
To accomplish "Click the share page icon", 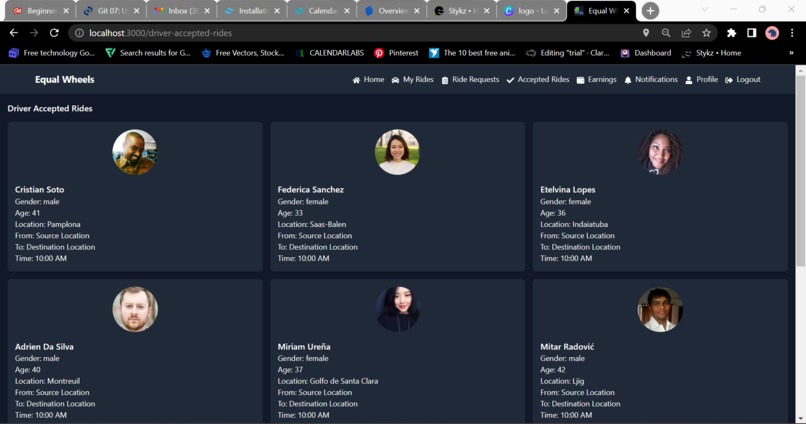I will [x=686, y=33].
